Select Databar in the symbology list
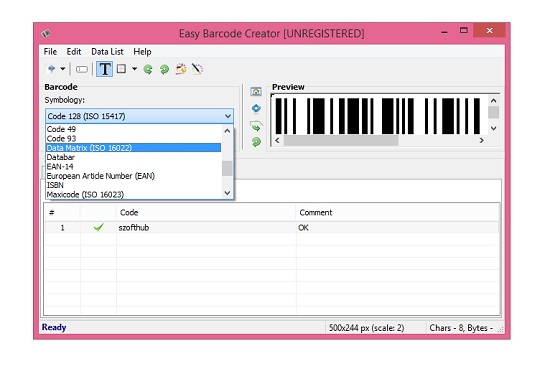Image resolution: width=550 pixels, height=379 pixels. tap(134, 157)
